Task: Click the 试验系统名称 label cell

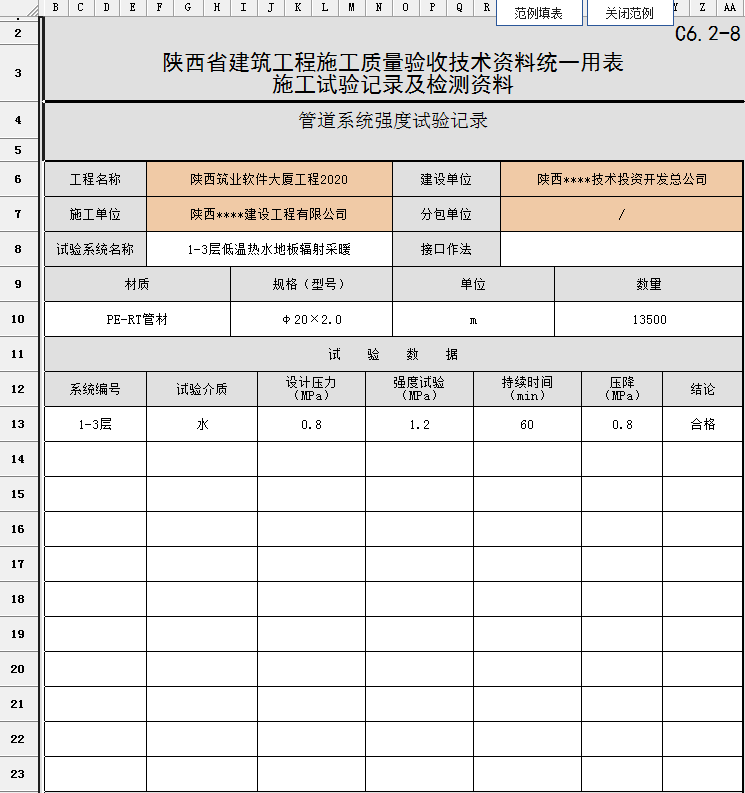Action: [x=96, y=249]
